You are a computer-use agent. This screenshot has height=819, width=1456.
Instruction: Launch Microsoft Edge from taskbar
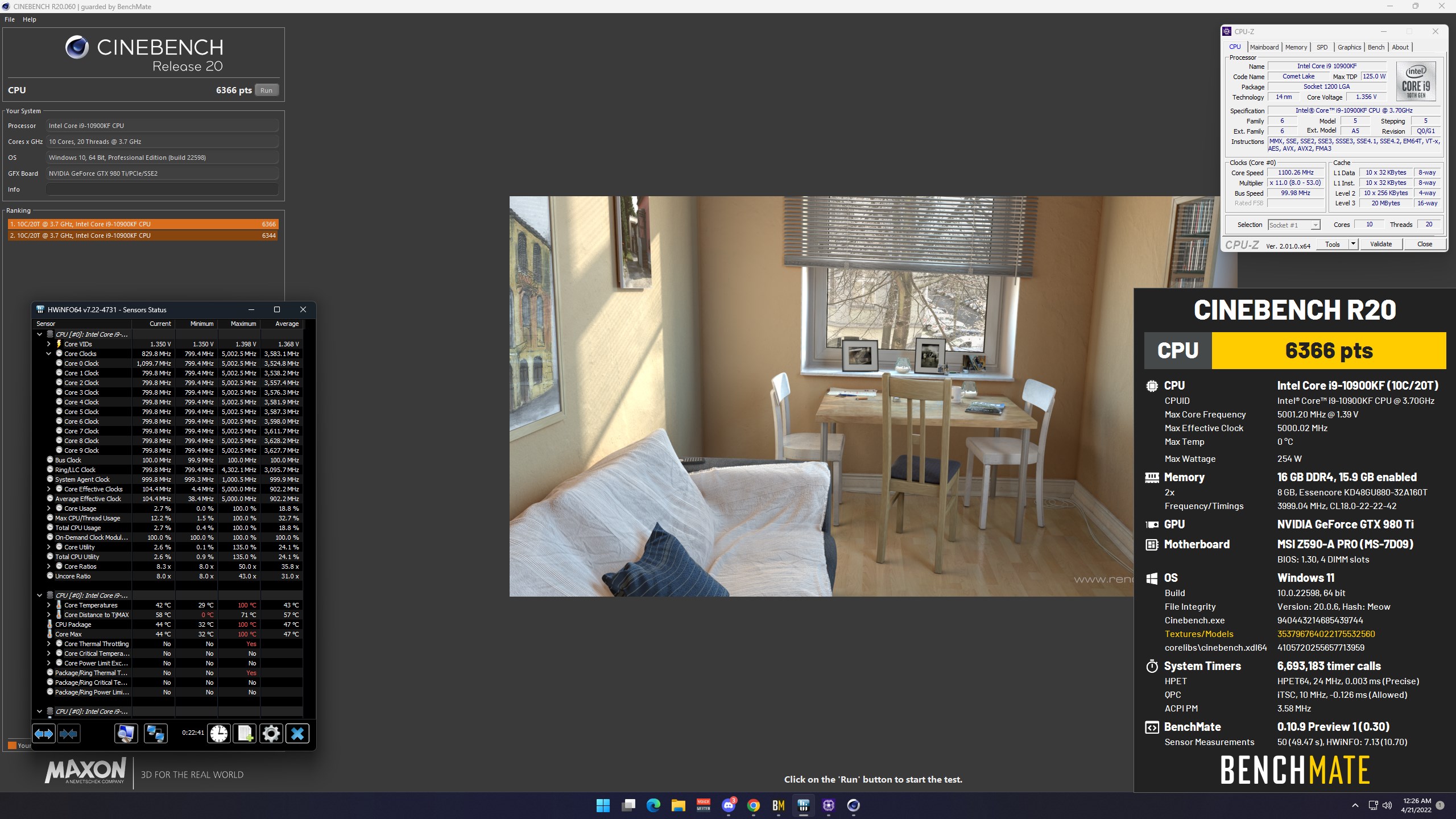(653, 805)
